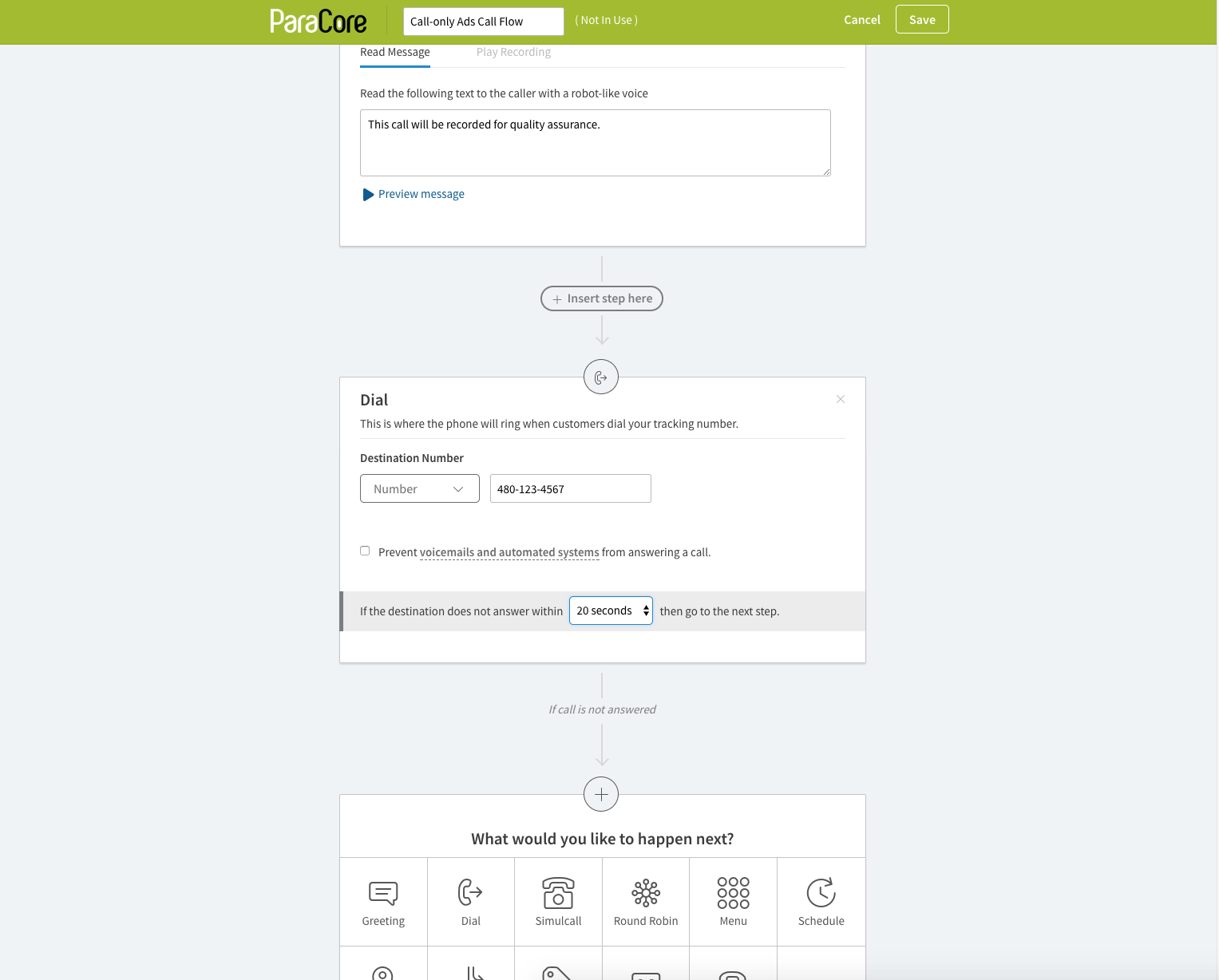Screen dimensions: 1219x980
Task: Switch to the Play Recording tab
Action: point(513,53)
